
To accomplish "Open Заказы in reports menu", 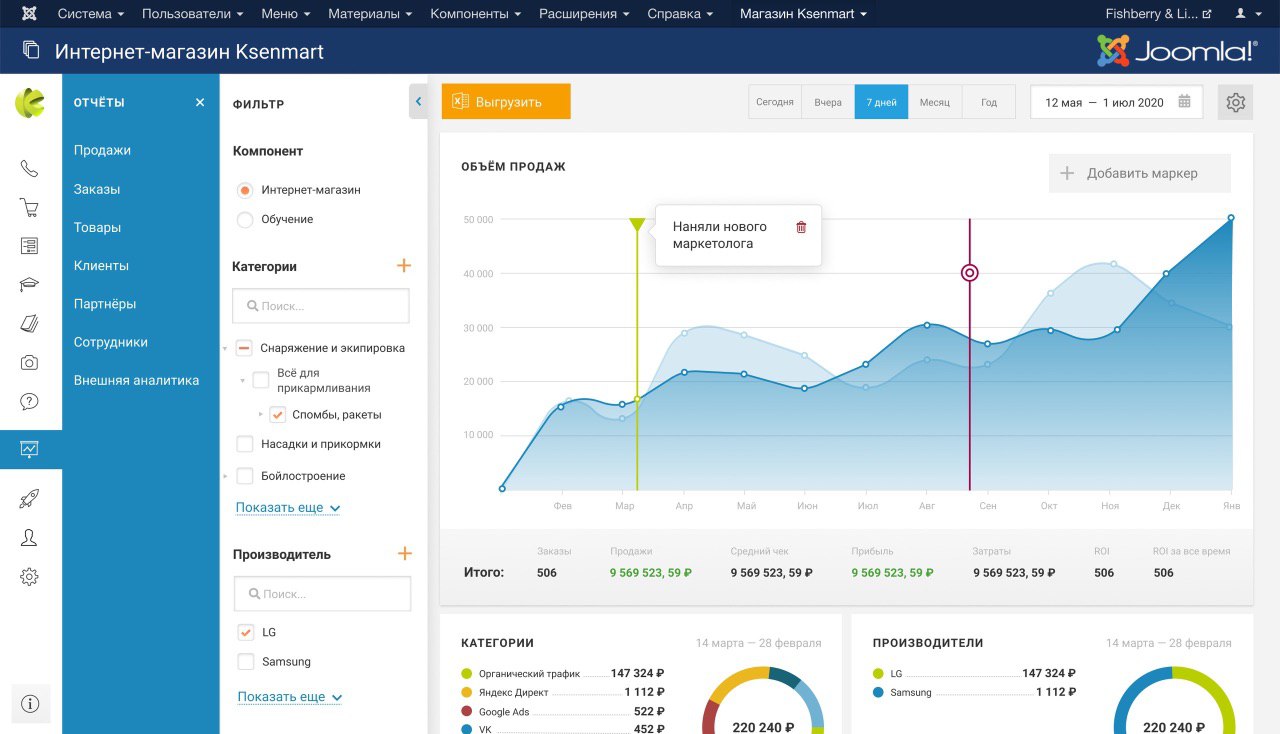I will pos(97,189).
